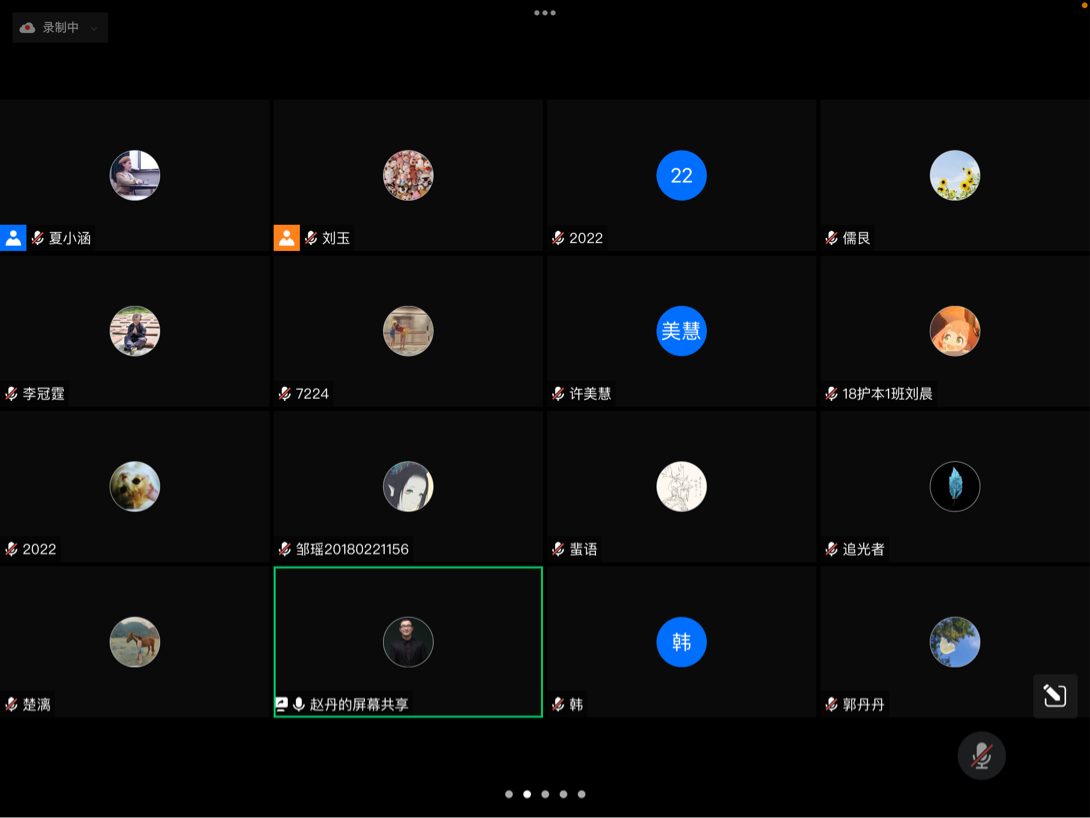Click the orange co-host icon beside 刘玉
The height and width of the screenshot is (818, 1090).
click(286, 238)
